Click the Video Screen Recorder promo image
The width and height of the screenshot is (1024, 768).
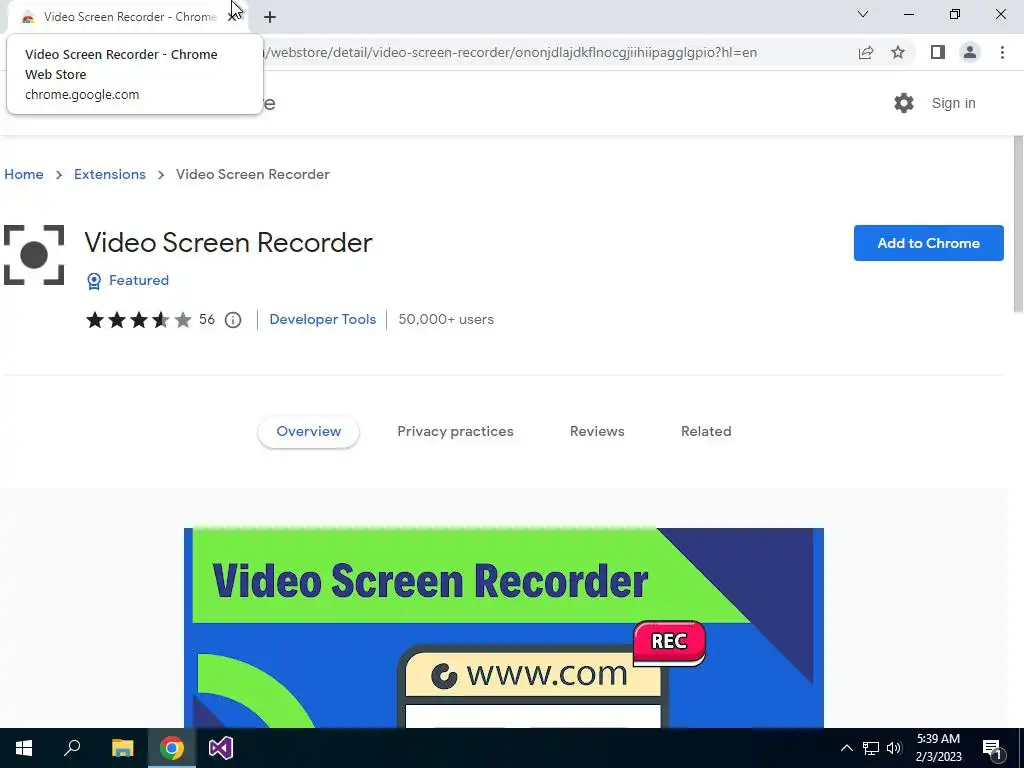[504, 628]
